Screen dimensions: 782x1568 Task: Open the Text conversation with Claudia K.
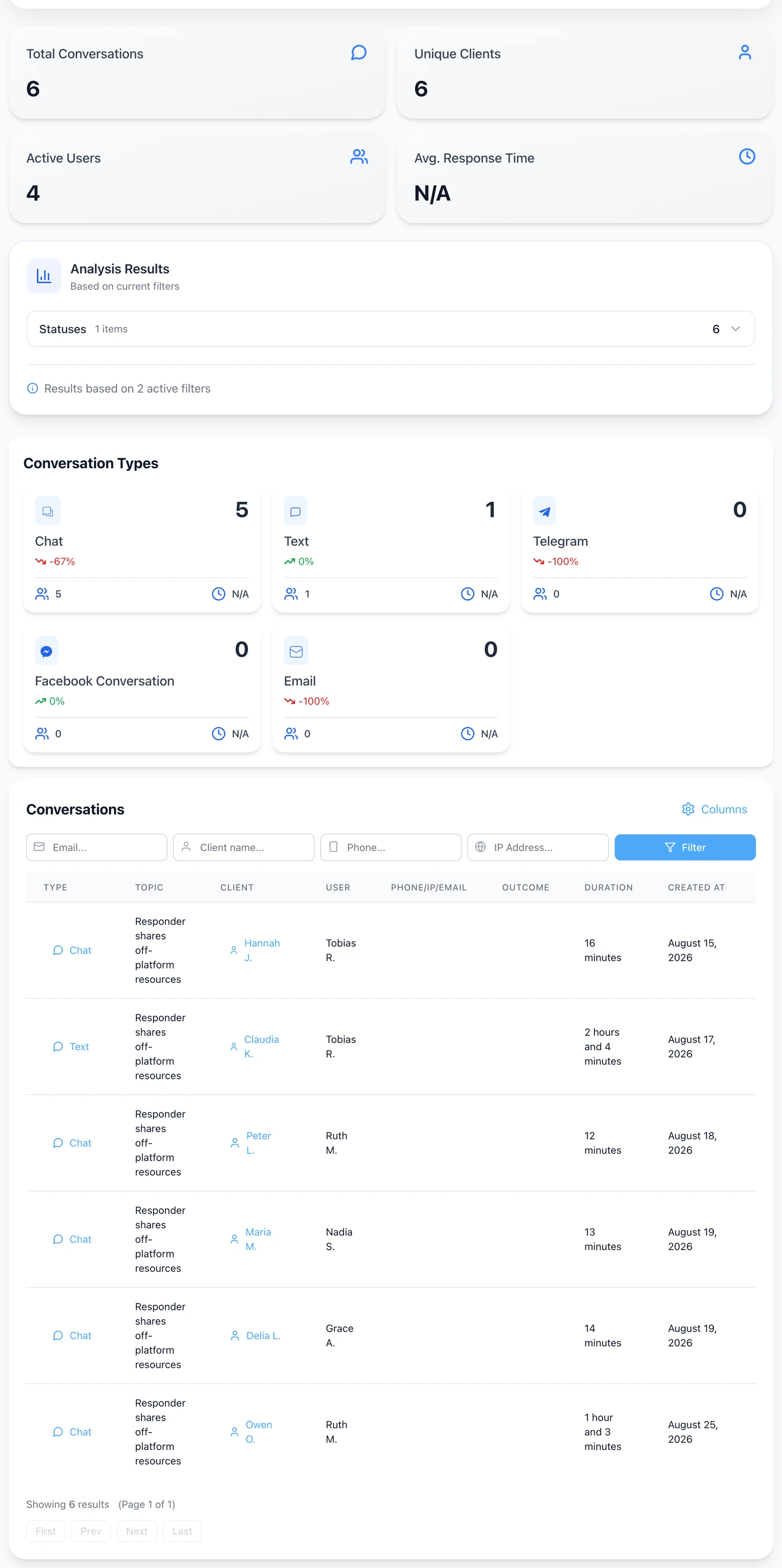pos(70,1046)
